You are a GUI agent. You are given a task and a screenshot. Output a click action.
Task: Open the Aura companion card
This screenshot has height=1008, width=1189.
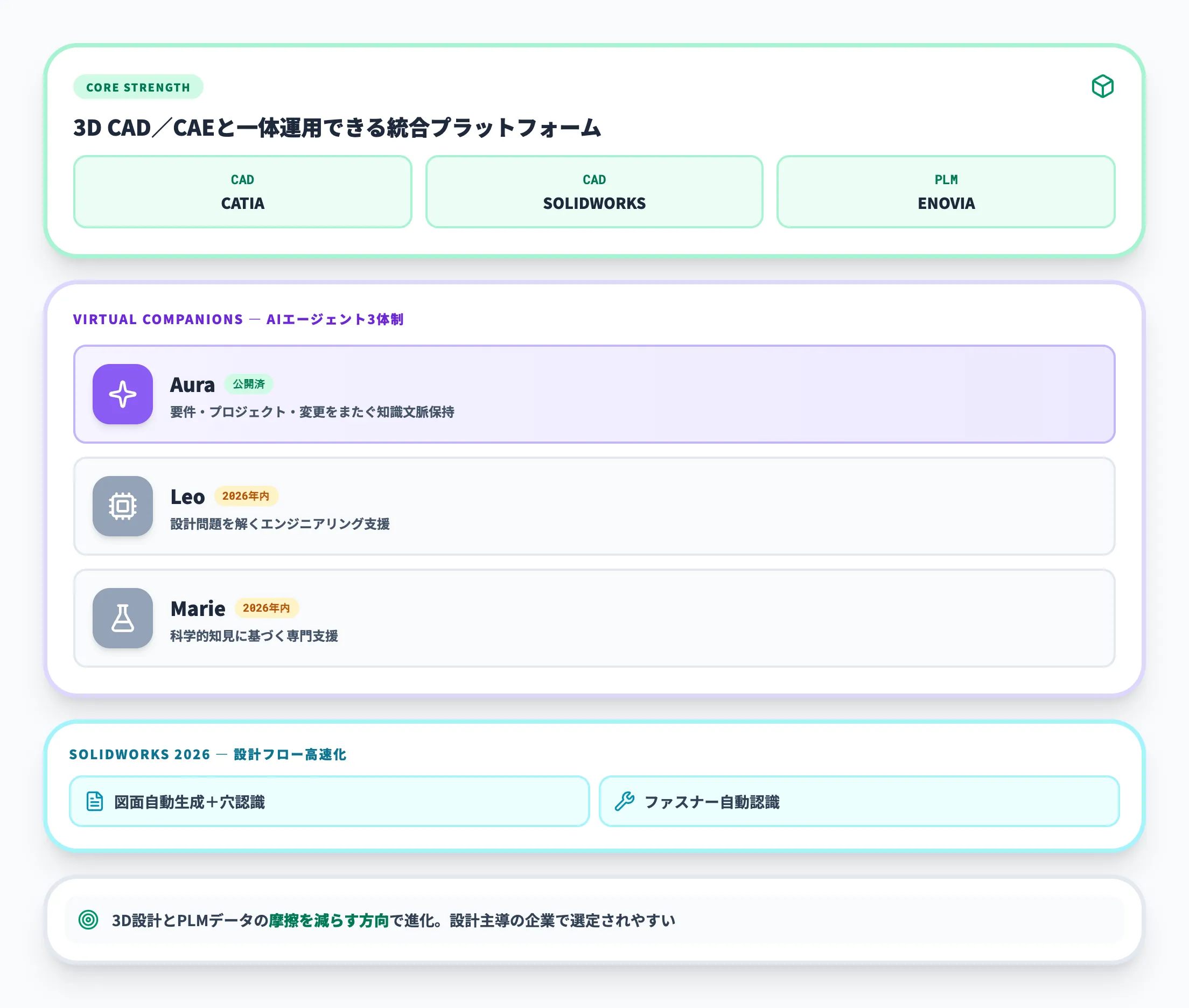[594, 394]
